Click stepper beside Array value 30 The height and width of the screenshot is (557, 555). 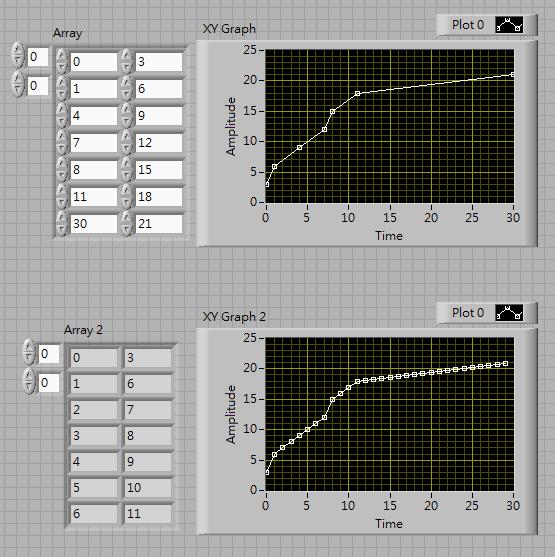click(62, 224)
